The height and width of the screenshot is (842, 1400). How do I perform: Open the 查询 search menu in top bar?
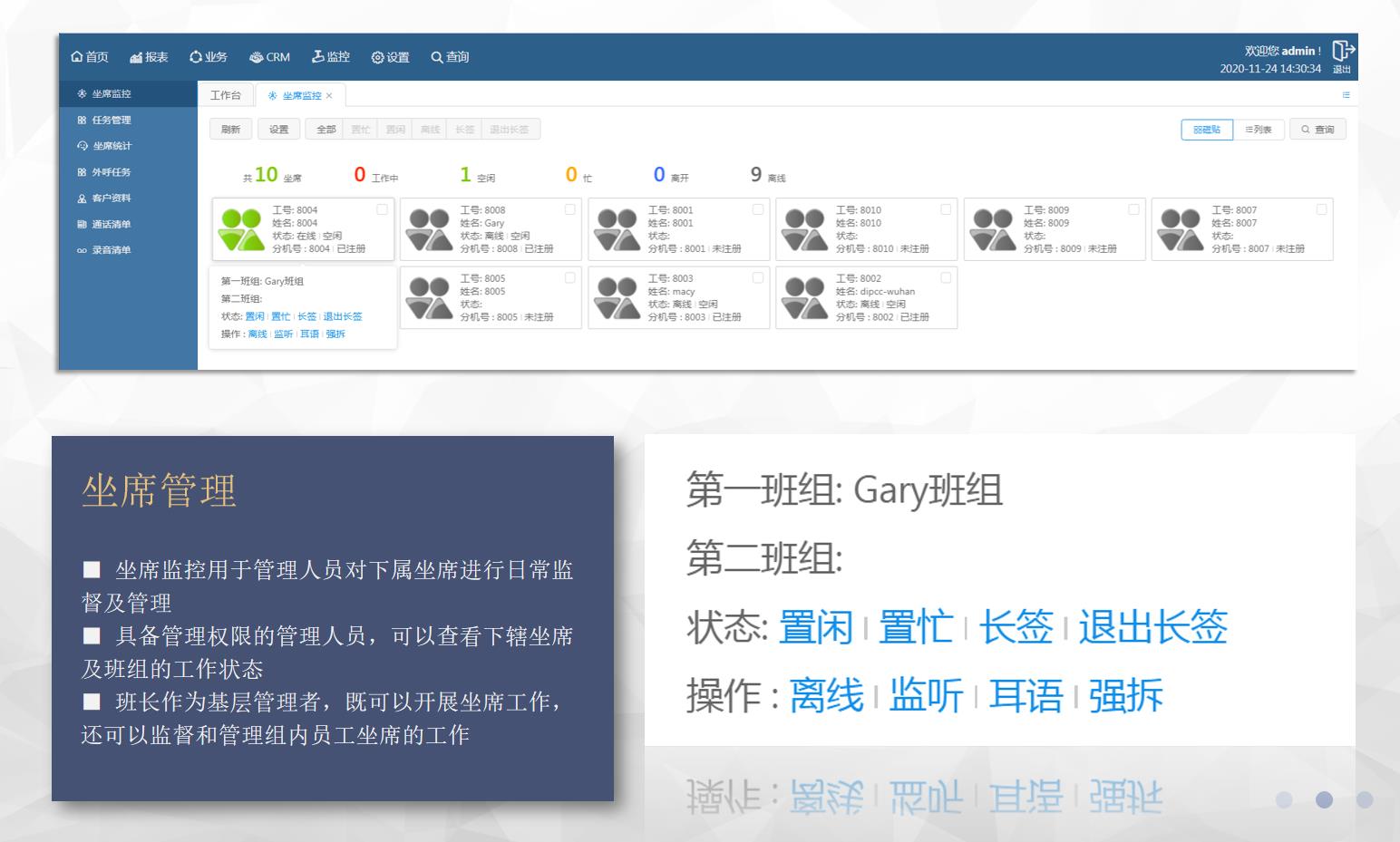(x=451, y=57)
